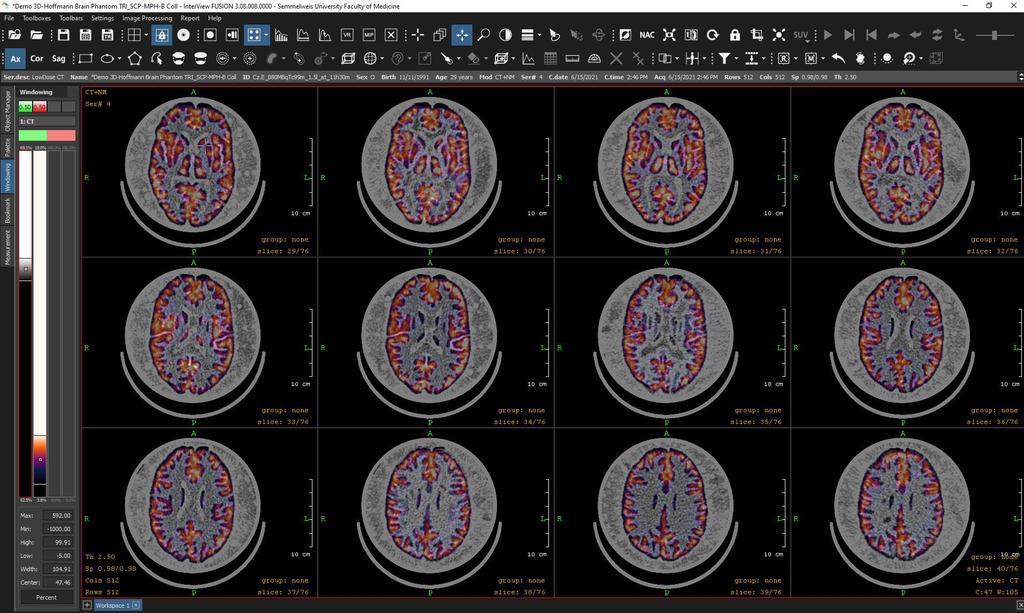Image resolution: width=1024 pixels, height=613 pixels.
Task: Click the undo curved arrow icon
Action: click(839, 58)
